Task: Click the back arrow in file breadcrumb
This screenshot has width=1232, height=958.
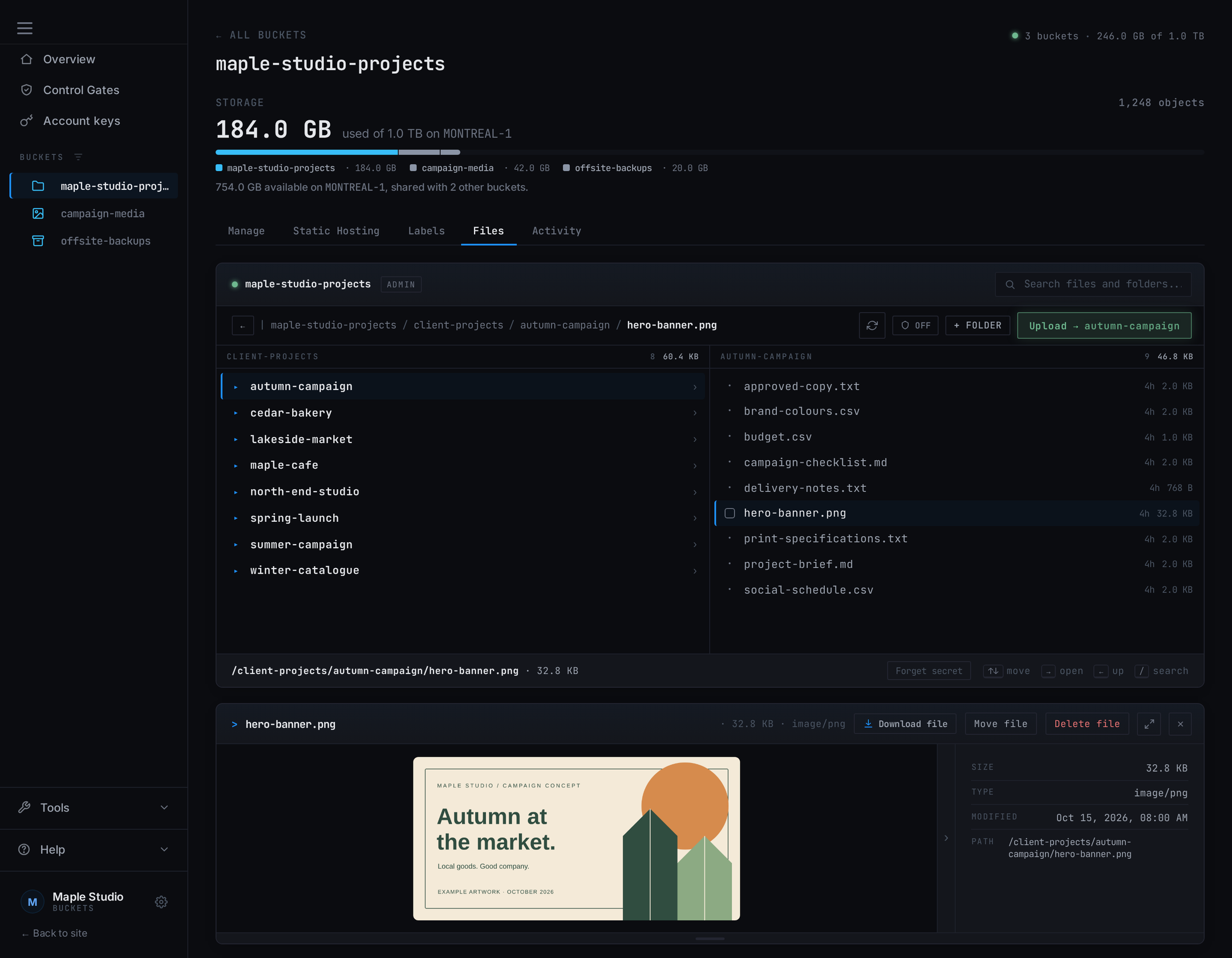Action: [x=242, y=326]
